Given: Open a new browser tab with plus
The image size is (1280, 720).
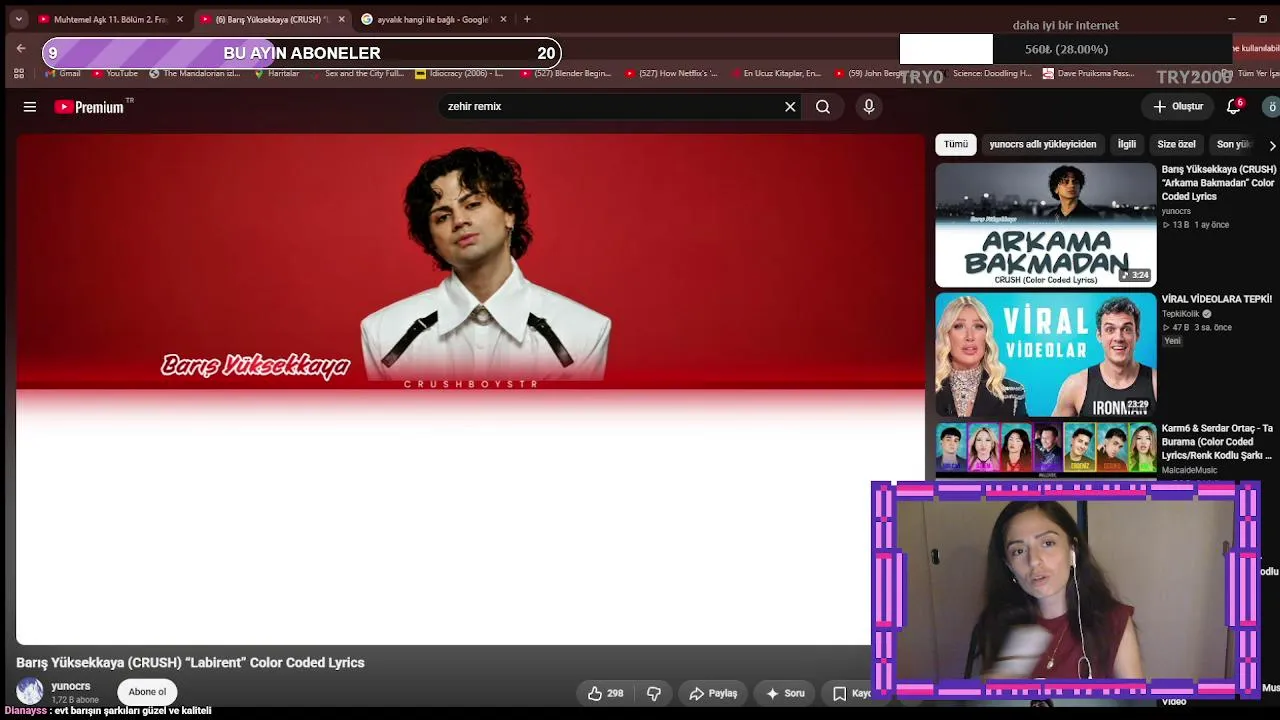Looking at the screenshot, I should click(x=527, y=19).
